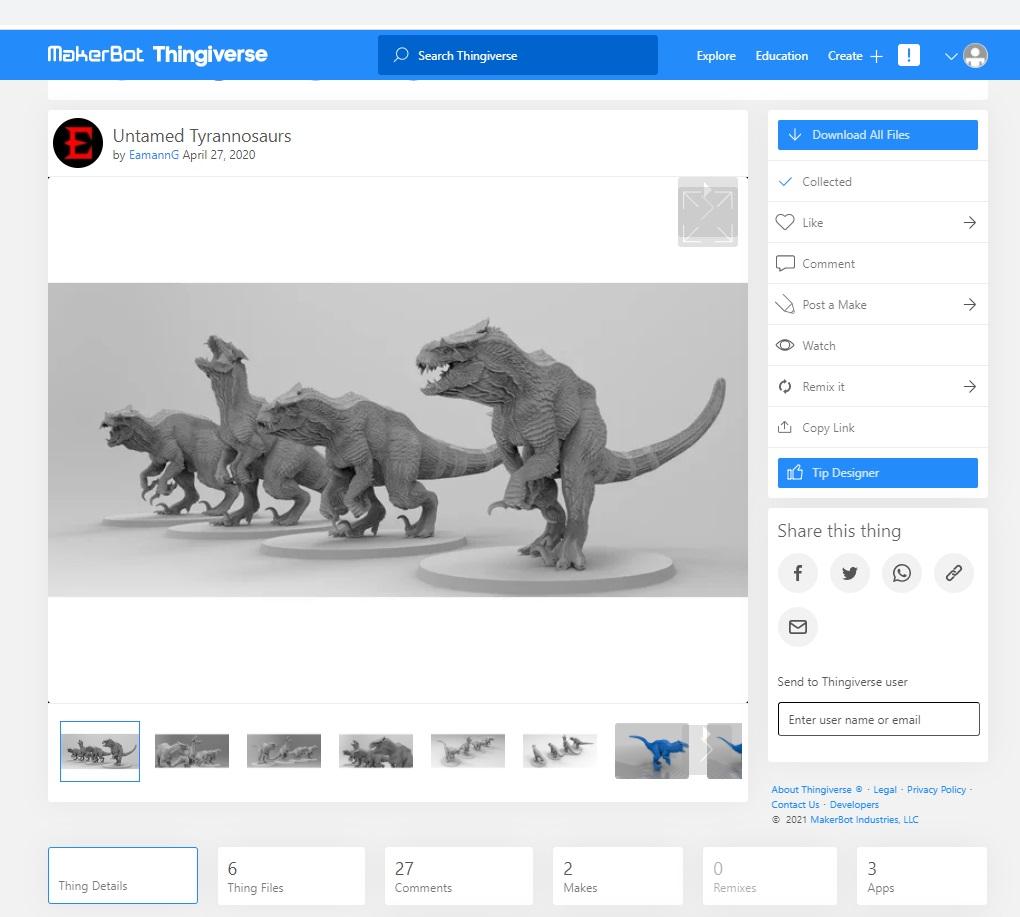Click the heart Like icon

tap(785, 222)
